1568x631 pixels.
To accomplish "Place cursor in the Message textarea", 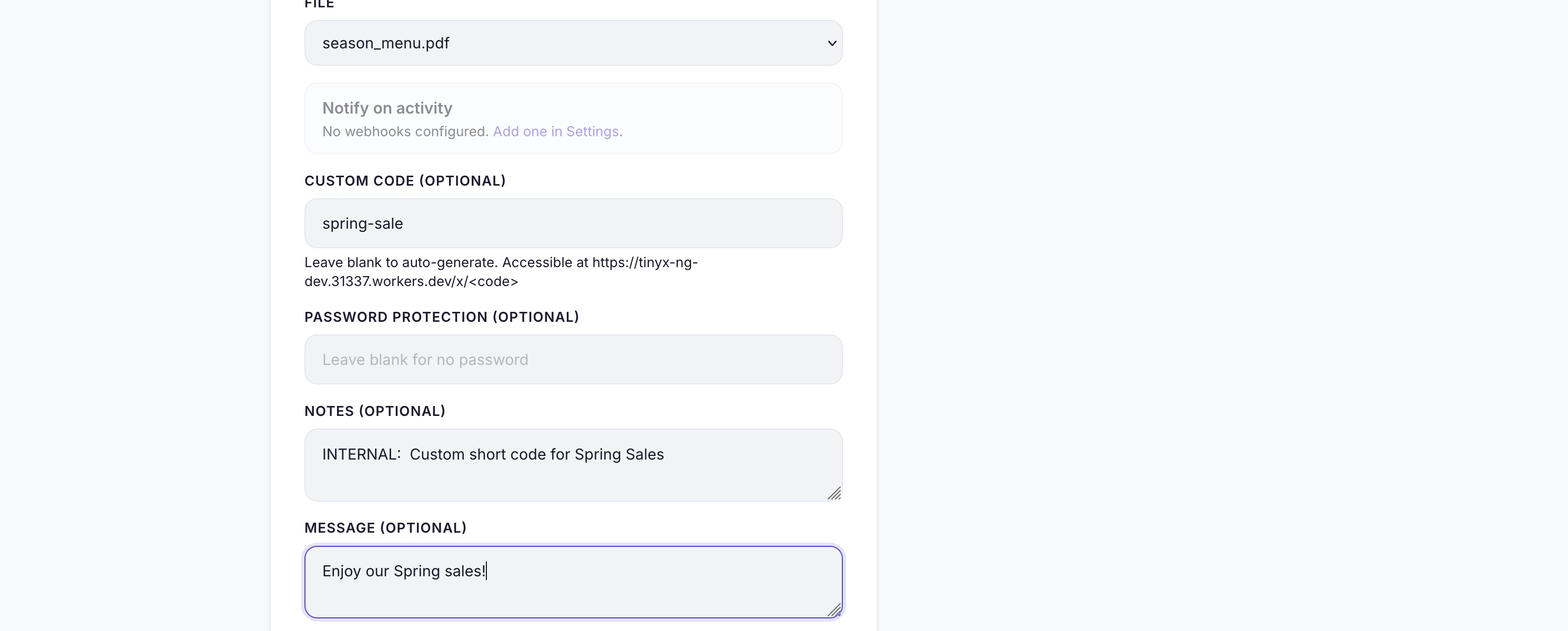I will tap(573, 581).
